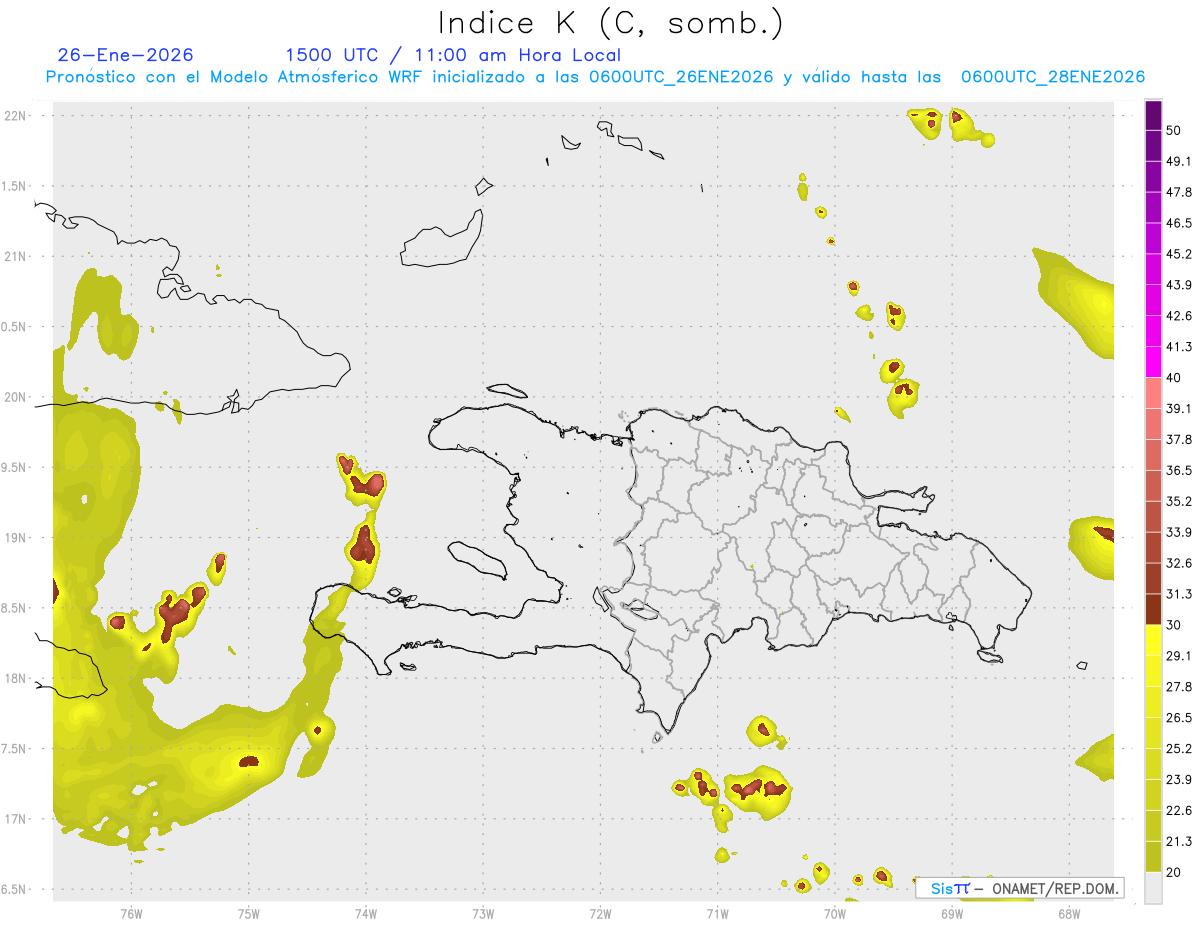
Task: Click the SisTT - ONAMET/REP.DOM. logo box
Action: pos(1020,888)
